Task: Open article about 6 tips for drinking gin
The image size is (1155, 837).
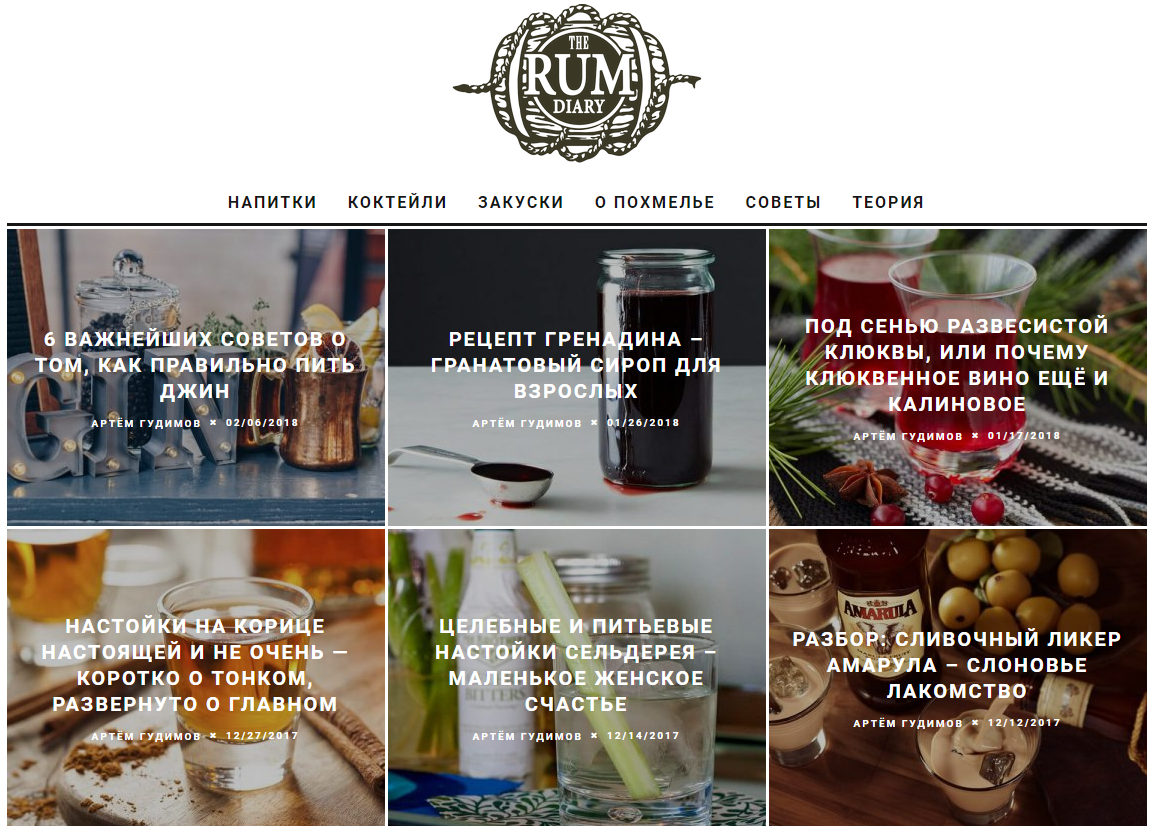Action: [195, 365]
